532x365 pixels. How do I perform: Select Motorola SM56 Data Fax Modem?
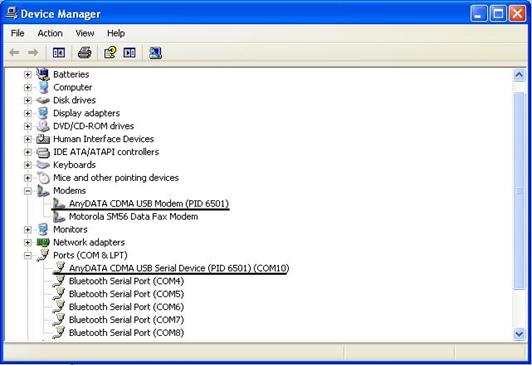pos(133,216)
